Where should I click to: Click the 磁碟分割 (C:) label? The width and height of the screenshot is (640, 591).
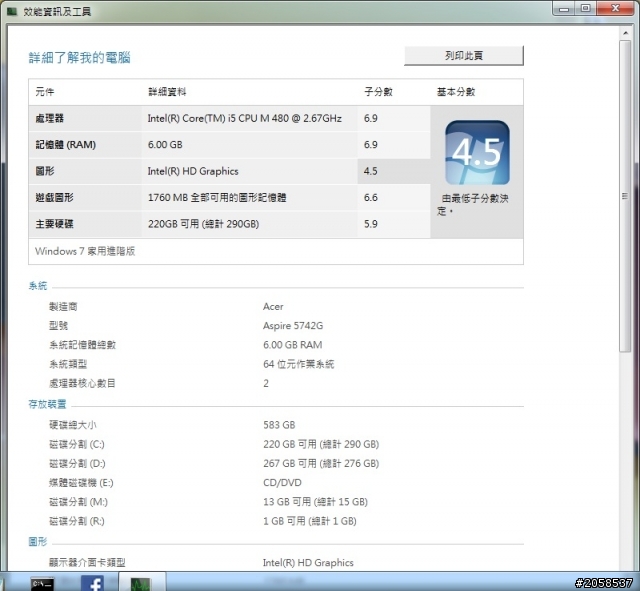77,444
